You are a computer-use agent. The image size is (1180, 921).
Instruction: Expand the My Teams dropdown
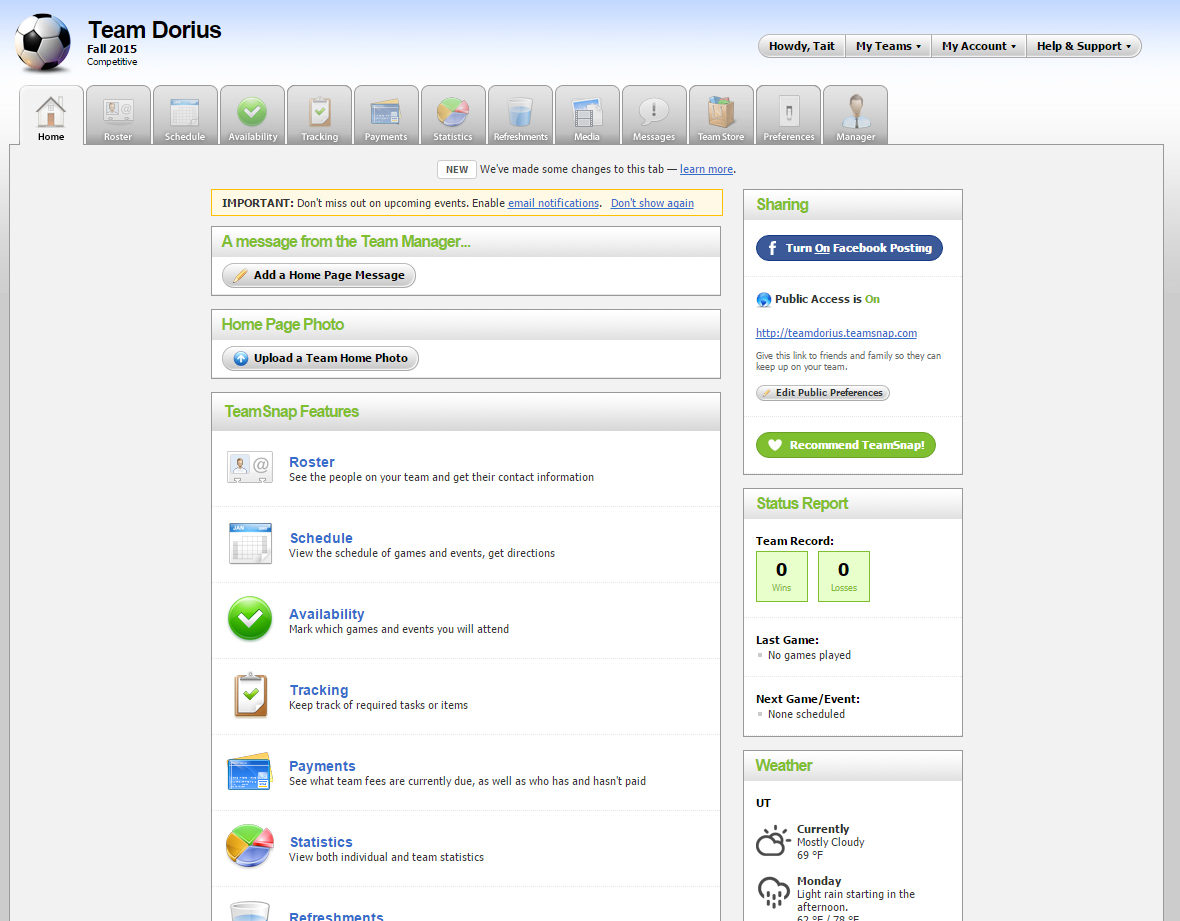888,46
